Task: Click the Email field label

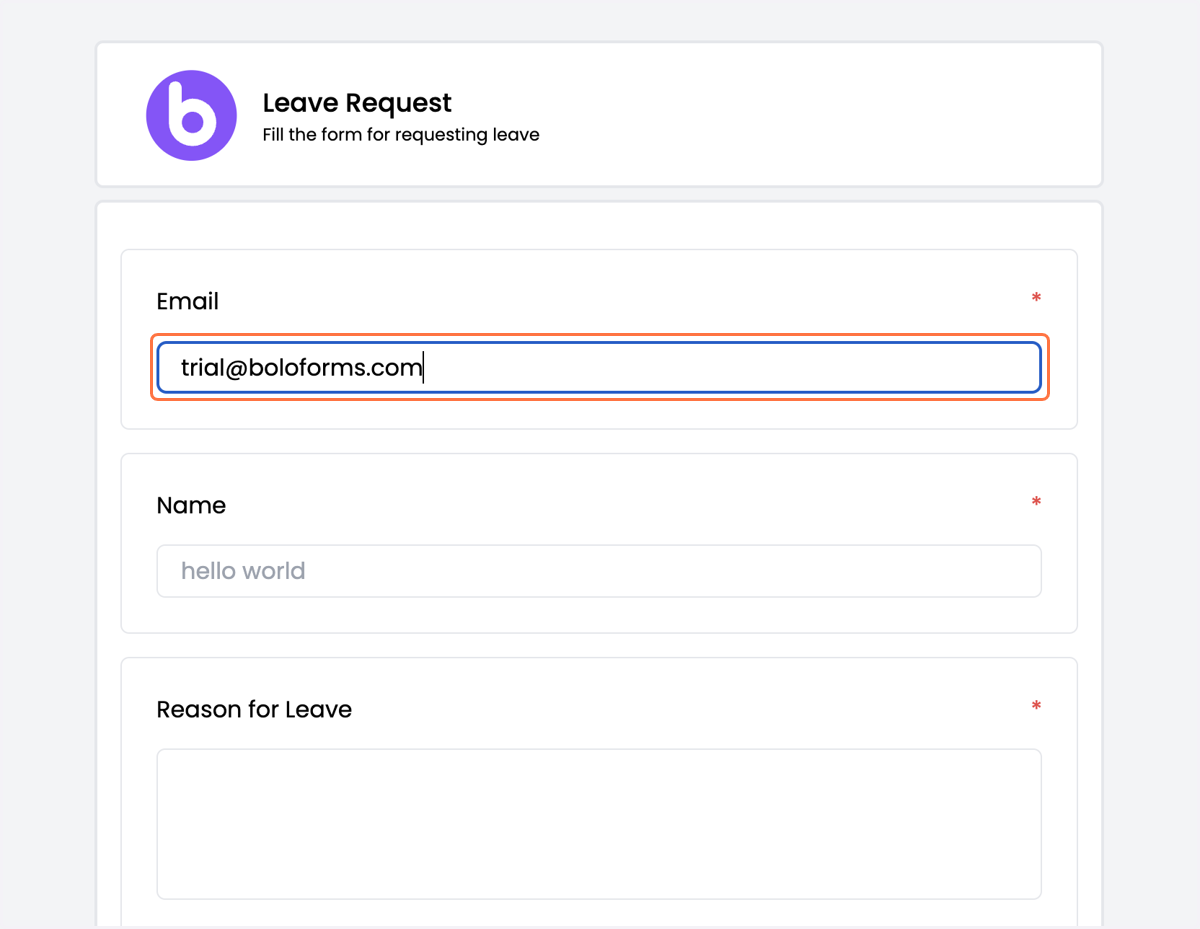Action: coord(187,301)
